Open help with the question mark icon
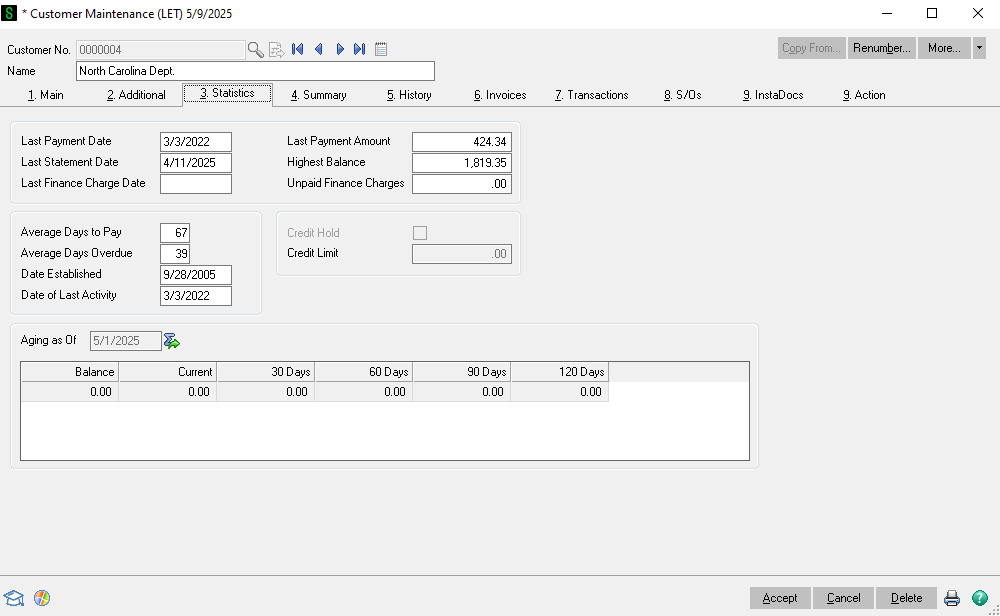 (x=980, y=598)
